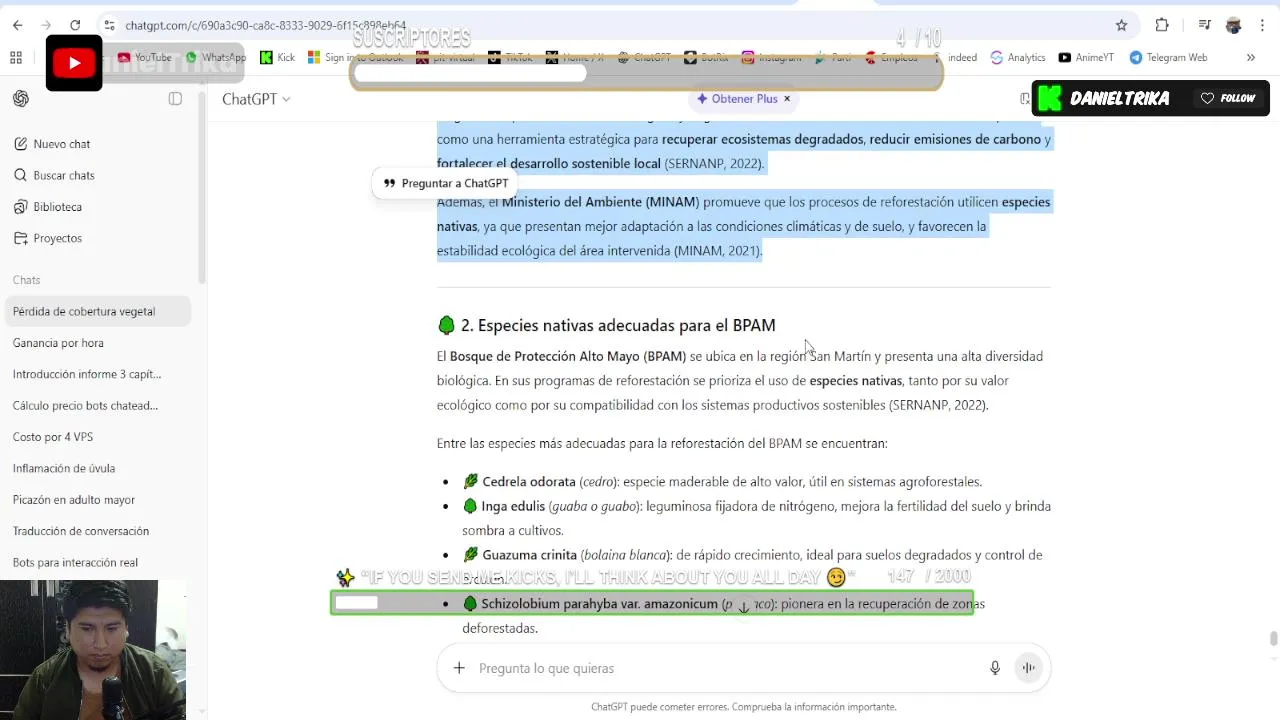Image resolution: width=1280 pixels, height=720 pixels.
Task: Click the scroll-to-bottom arrow icon
Action: [743, 607]
